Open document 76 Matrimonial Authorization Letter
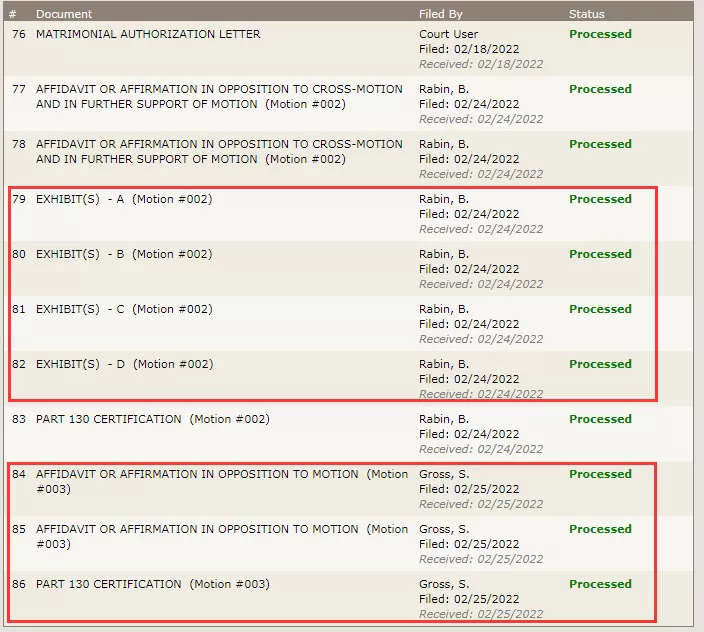 click(148, 34)
